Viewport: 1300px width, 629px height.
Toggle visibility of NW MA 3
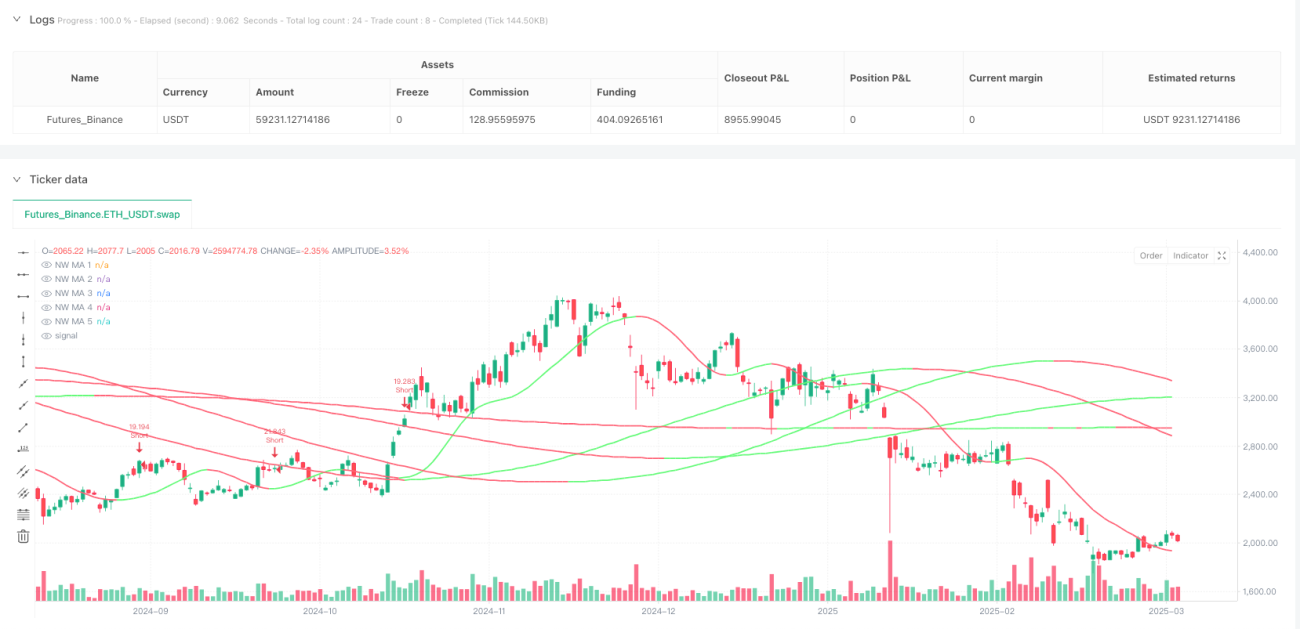(x=46, y=293)
